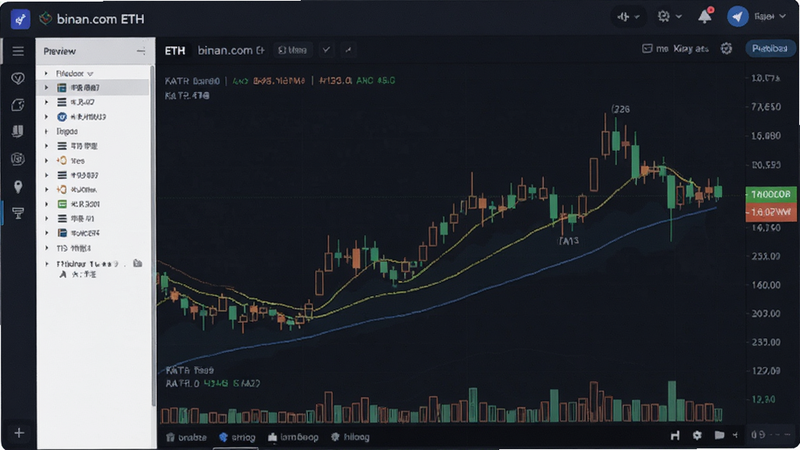800x450 pixels.
Task: Open the 'smiog' tab at chart bottom
Action: pos(237,437)
